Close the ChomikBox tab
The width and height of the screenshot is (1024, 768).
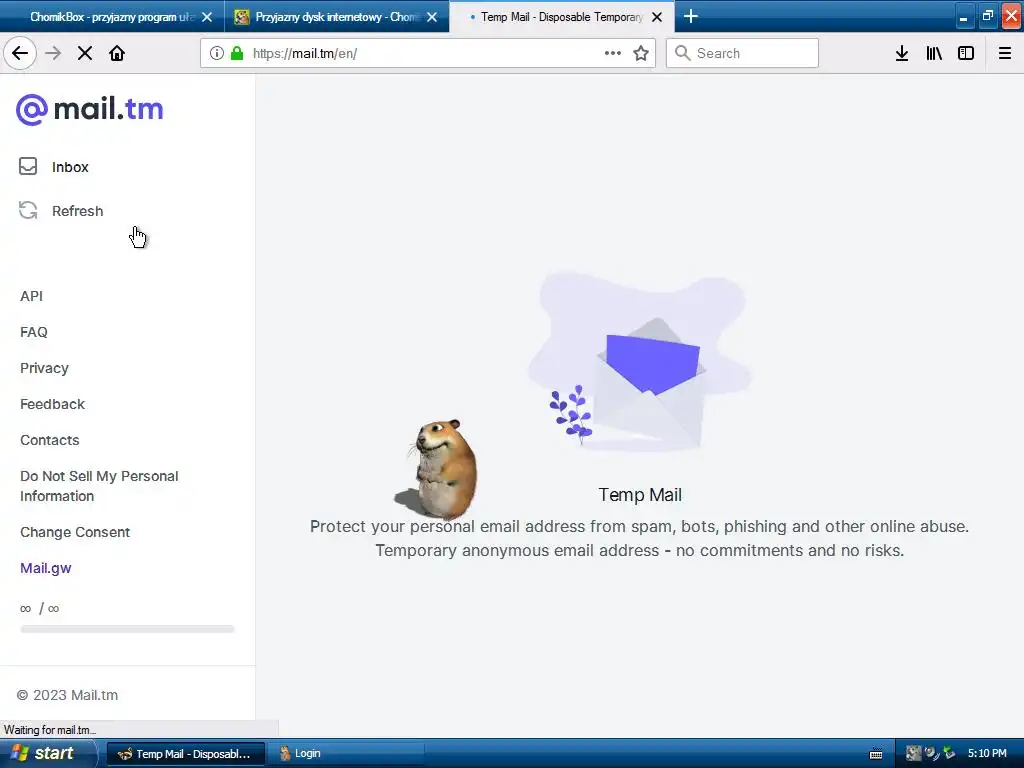[207, 17]
